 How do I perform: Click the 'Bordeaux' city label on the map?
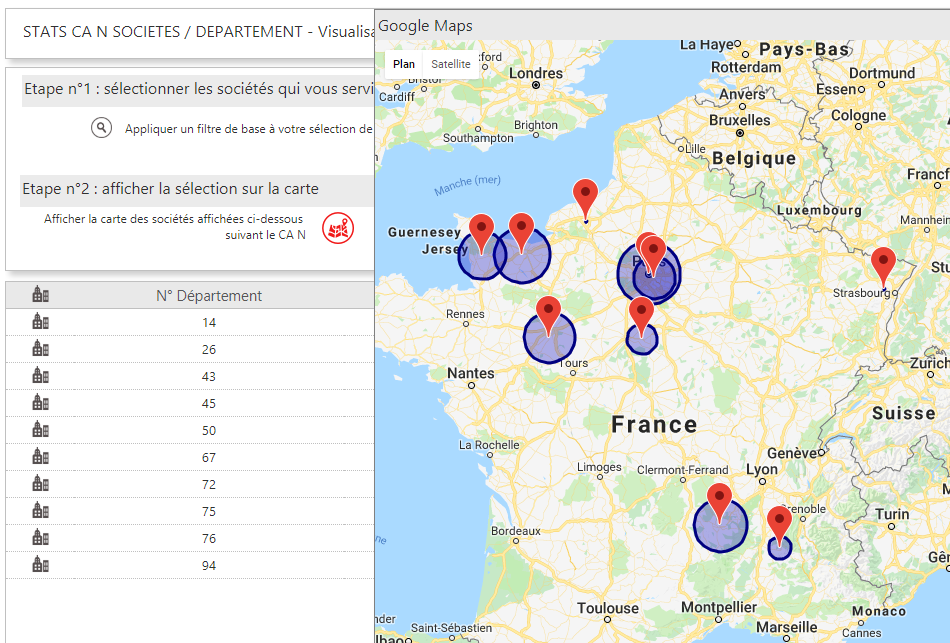pos(516,531)
